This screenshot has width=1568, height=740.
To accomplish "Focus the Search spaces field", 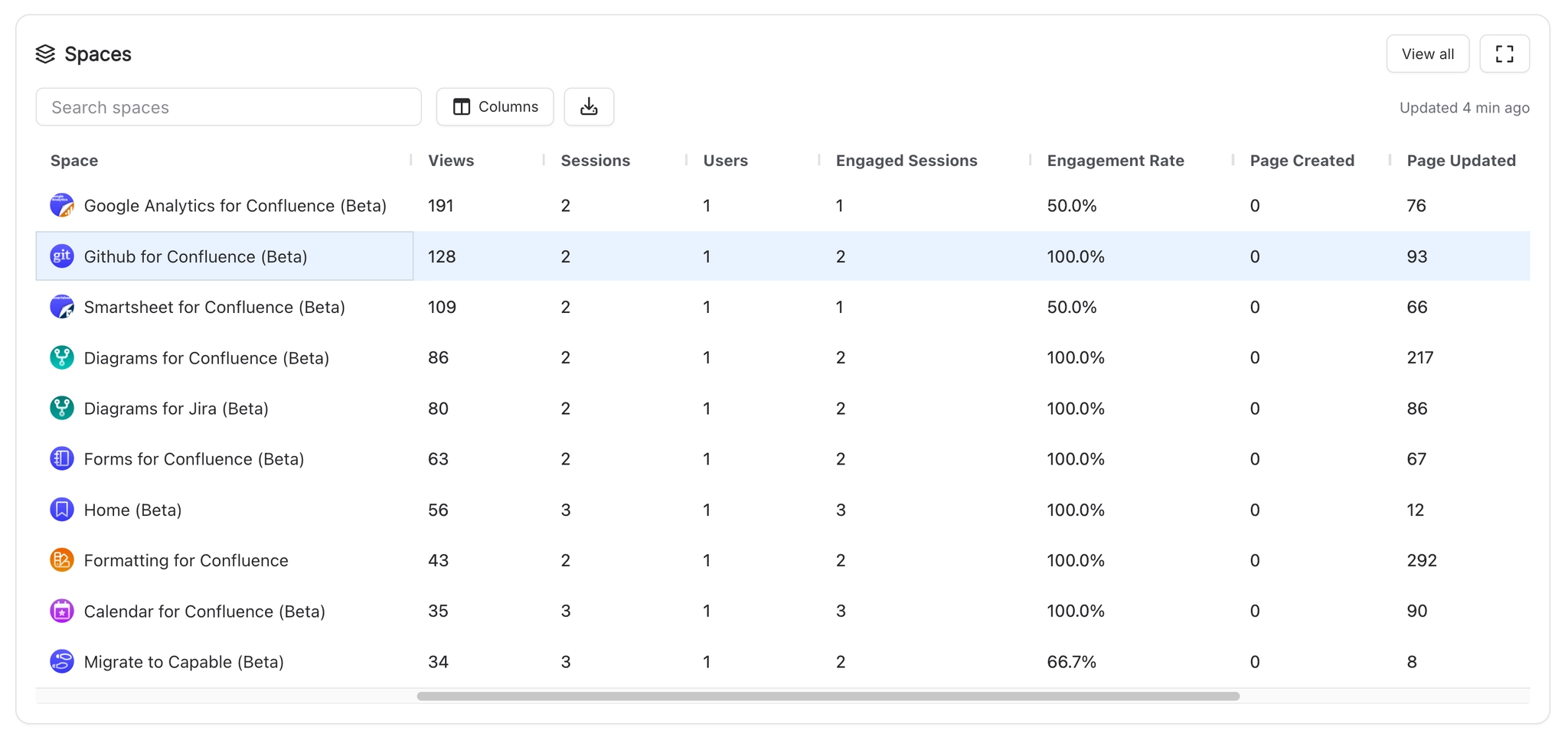I will tap(228, 107).
